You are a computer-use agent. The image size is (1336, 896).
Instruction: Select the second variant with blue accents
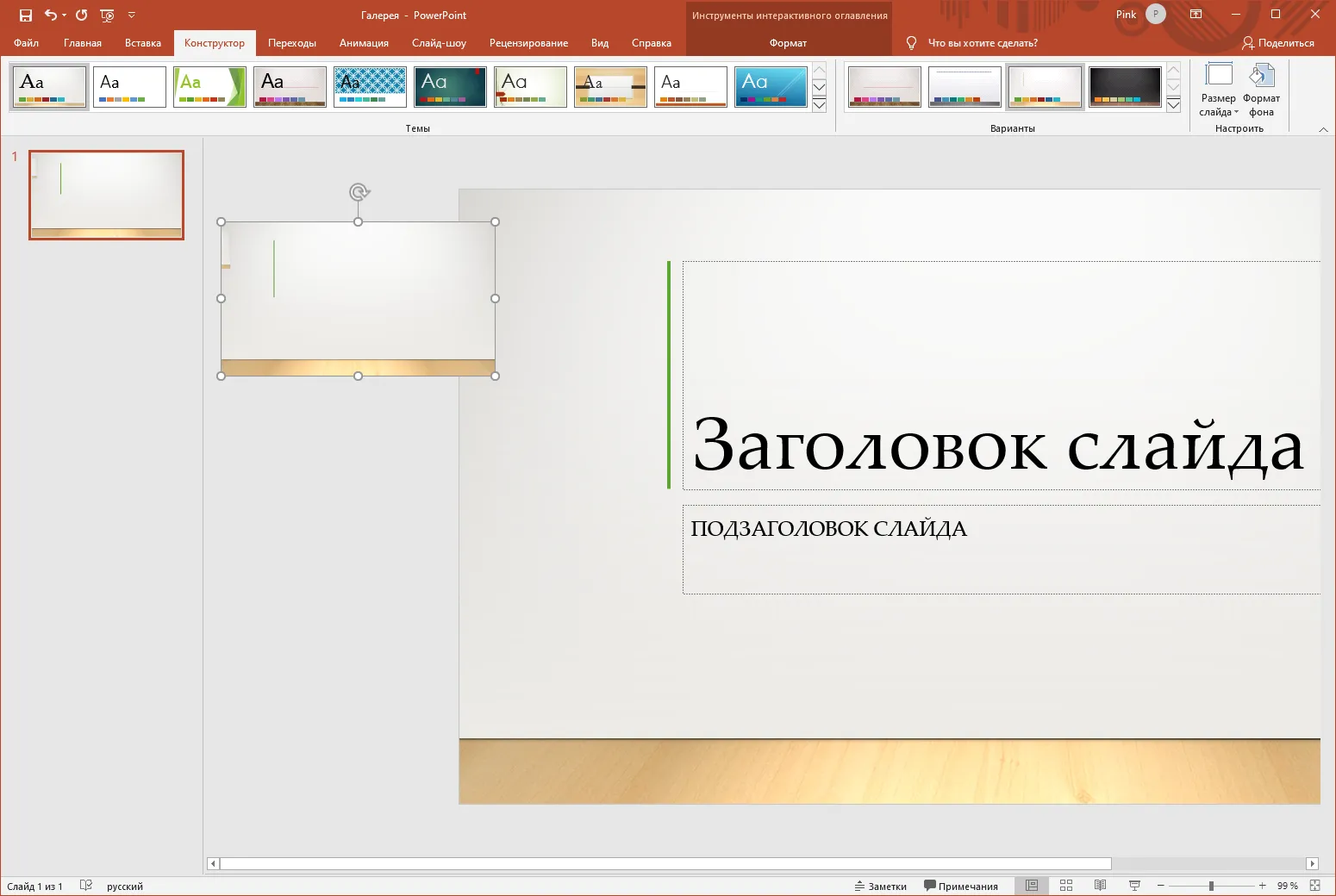[x=965, y=87]
